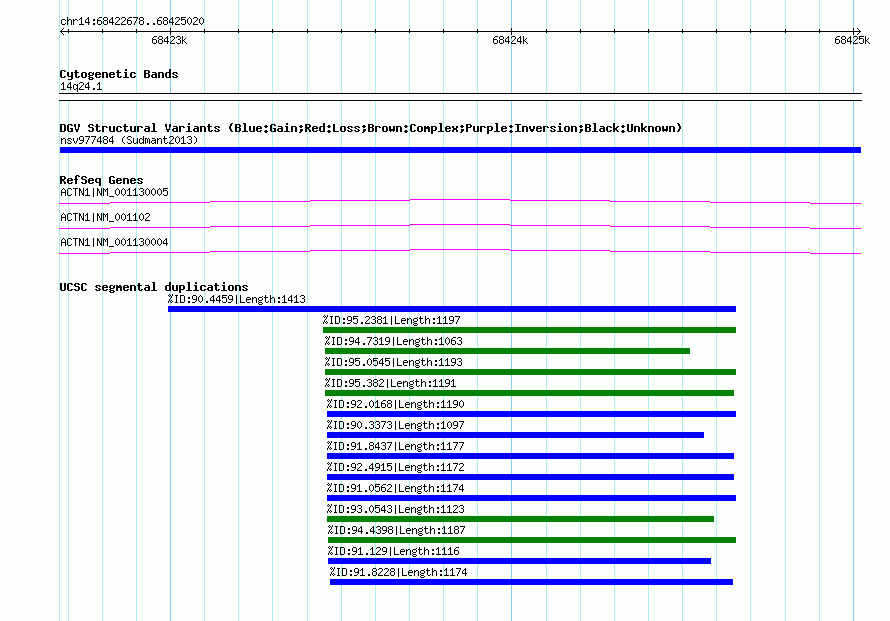Click the blue bar under %ID:91.8437|Length:1177

(x=530, y=456)
